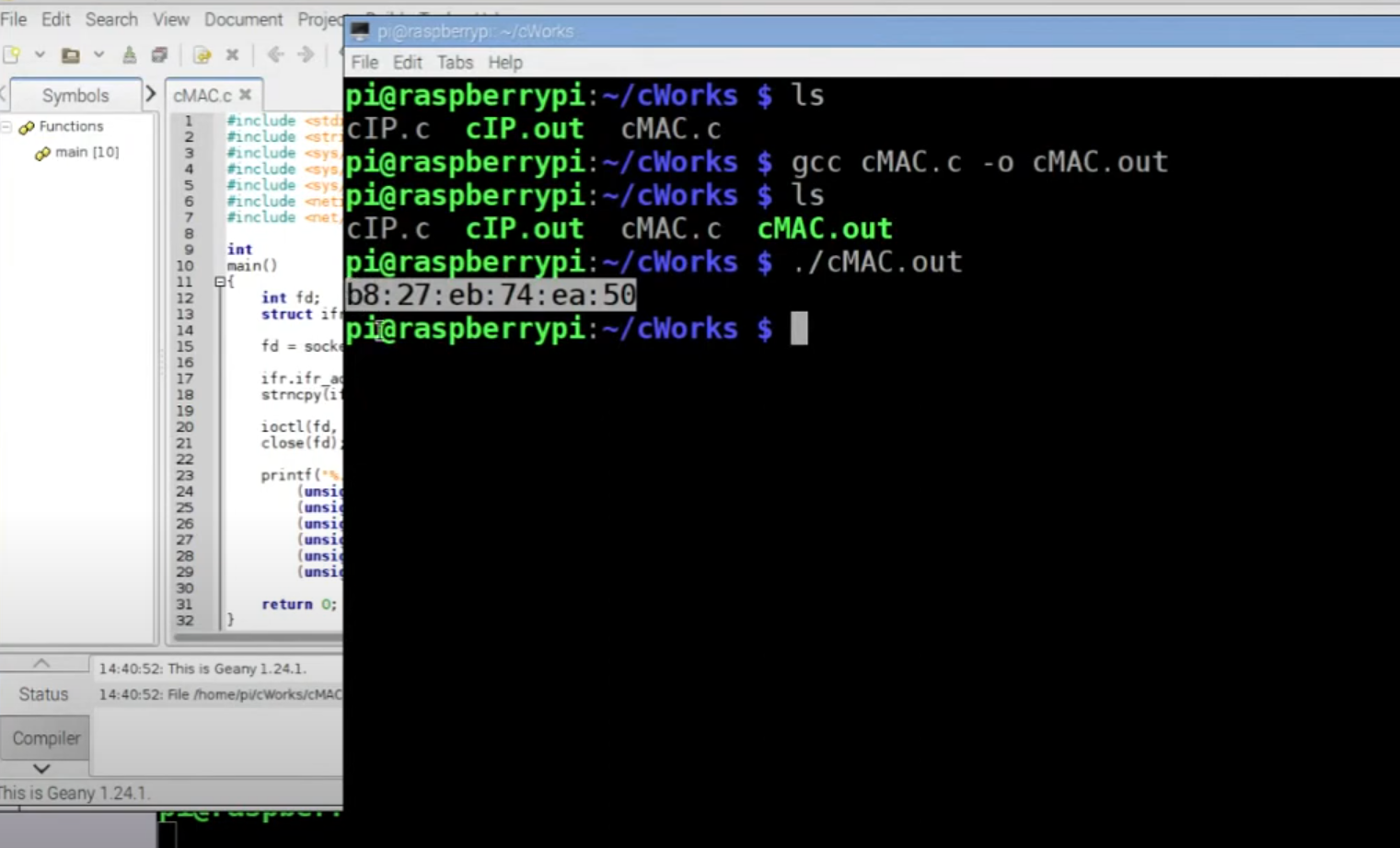Open the New File template dropdown arrow
This screenshot has width=1400, height=848.
[40, 55]
